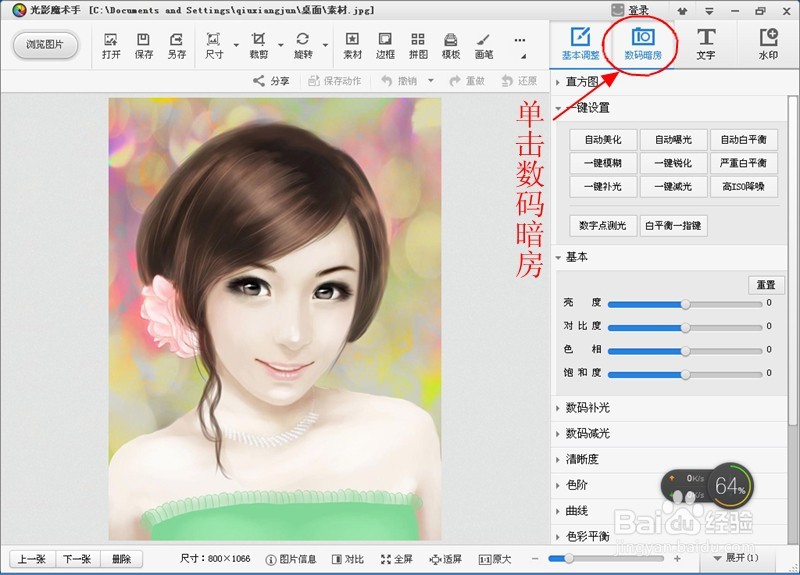Click the 一键补光 button

click(603, 186)
